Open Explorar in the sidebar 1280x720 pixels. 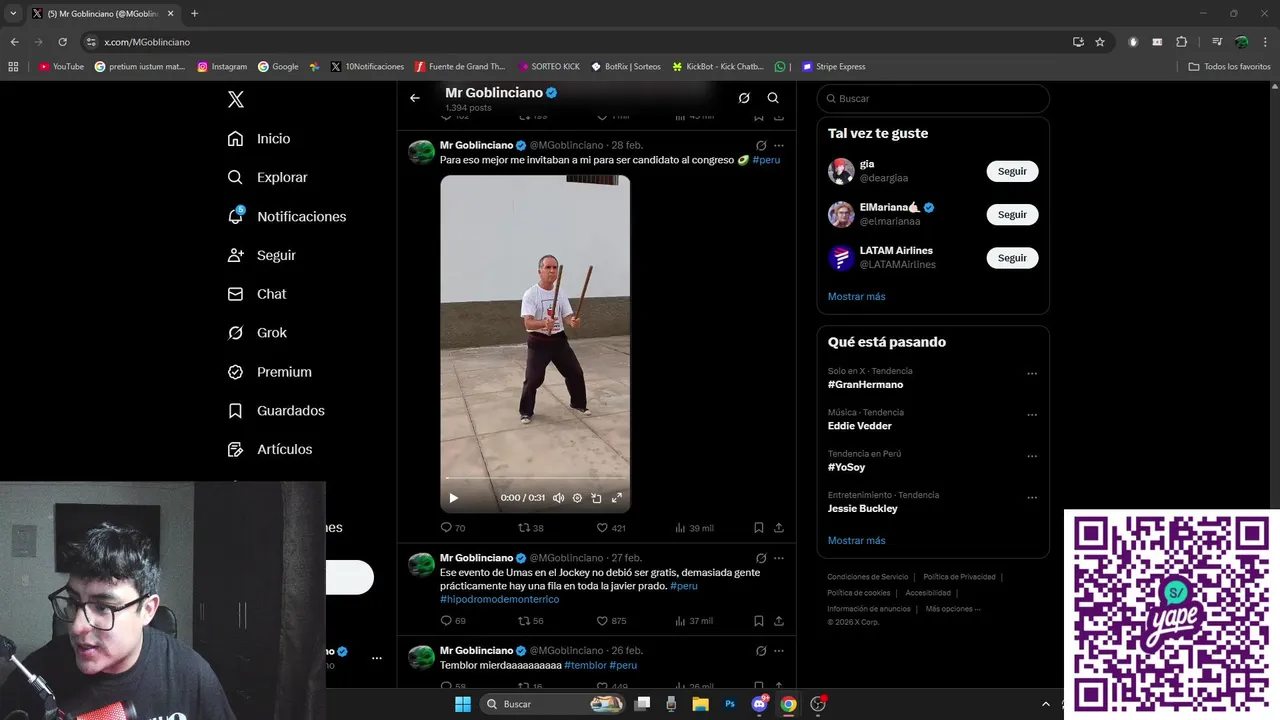coord(267,177)
